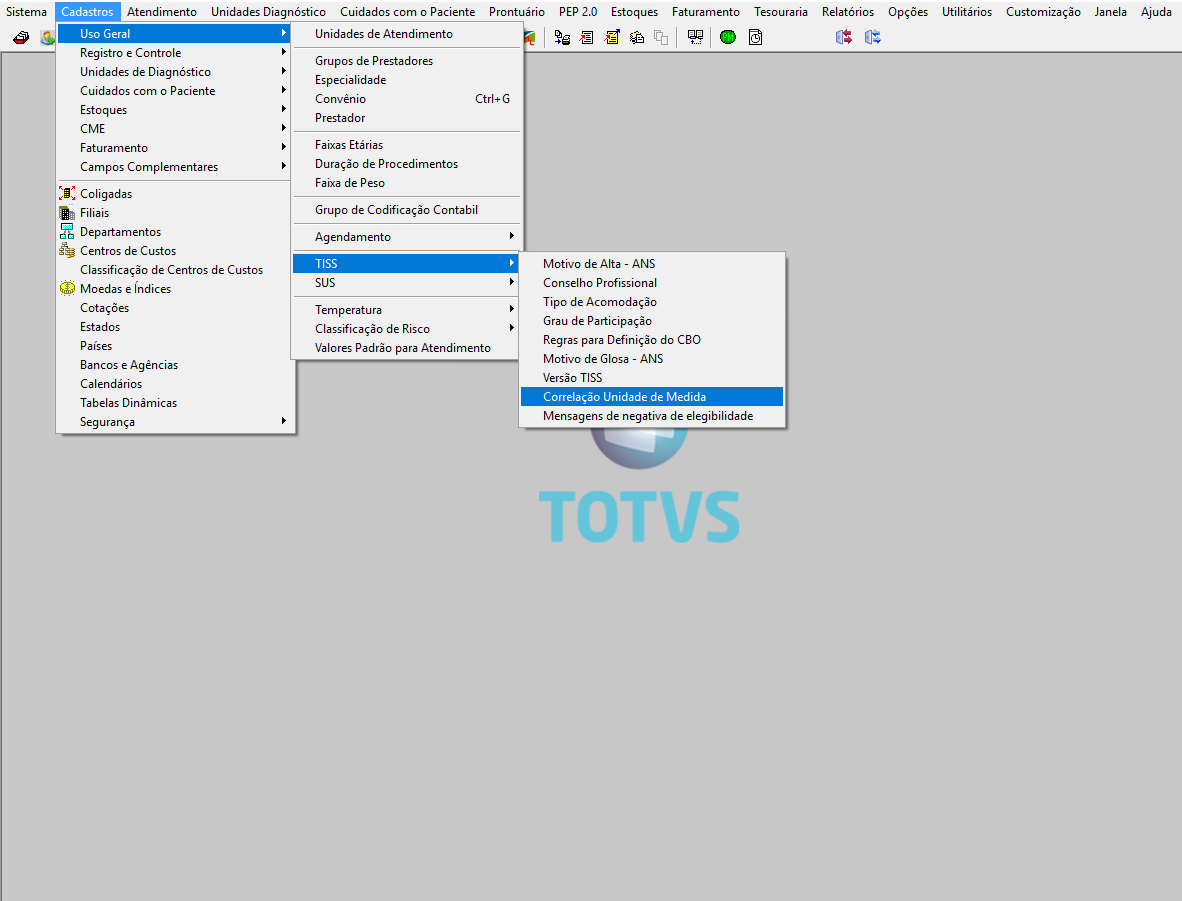The width and height of the screenshot is (1182, 901).
Task: Open Centros de Custos icon entry
Action: pyautogui.click(x=67, y=250)
